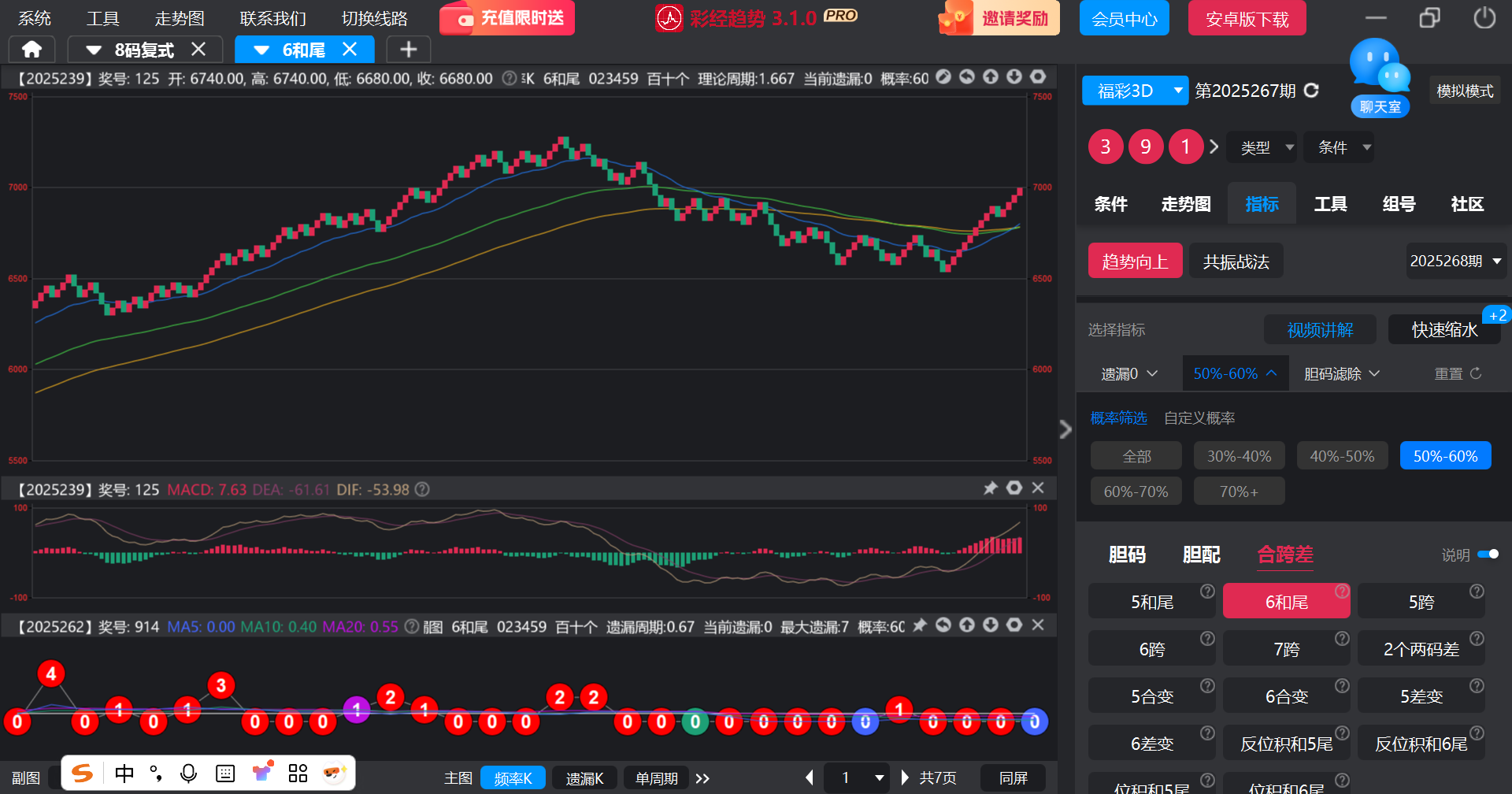
Task: Click the plus icon to add new tab
Action: click(408, 50)
